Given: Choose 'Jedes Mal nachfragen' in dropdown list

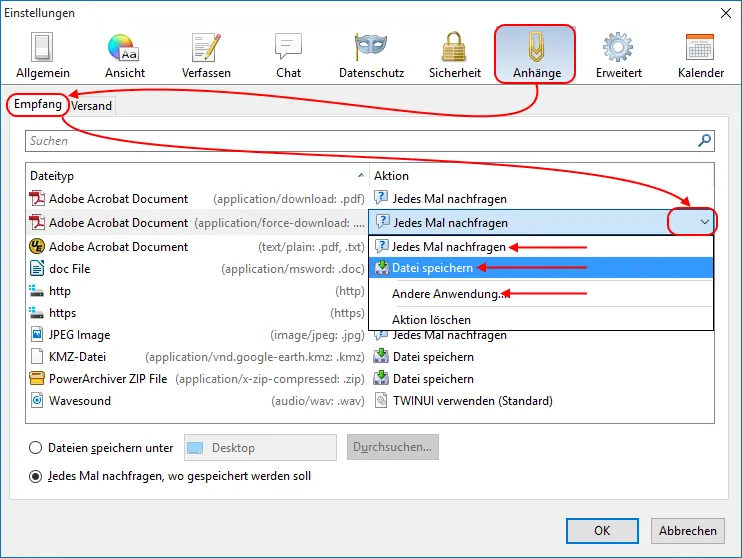Looking at the screenshot, I should 541,247.
